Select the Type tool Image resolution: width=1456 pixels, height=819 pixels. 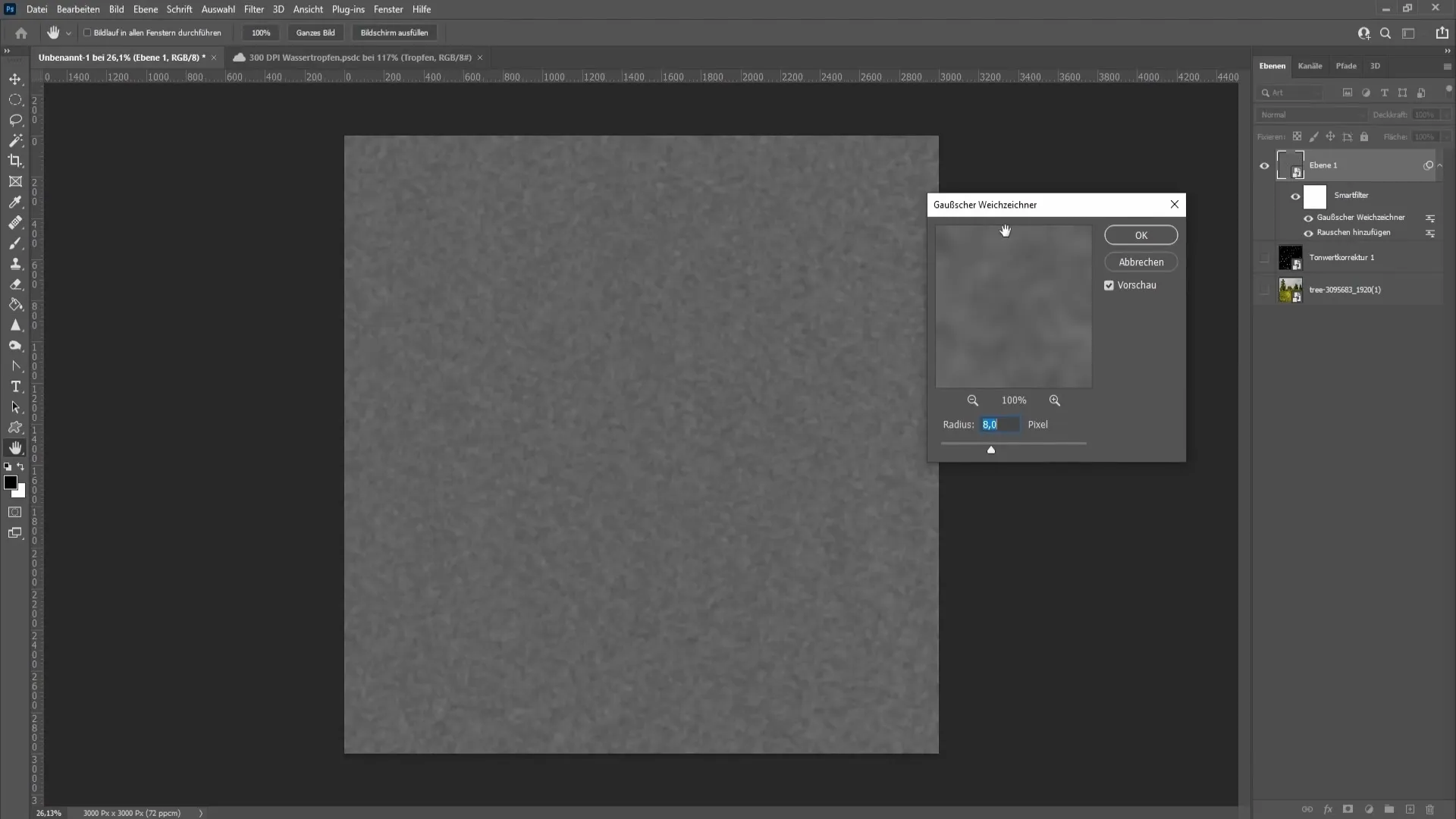tap(15, 387)
